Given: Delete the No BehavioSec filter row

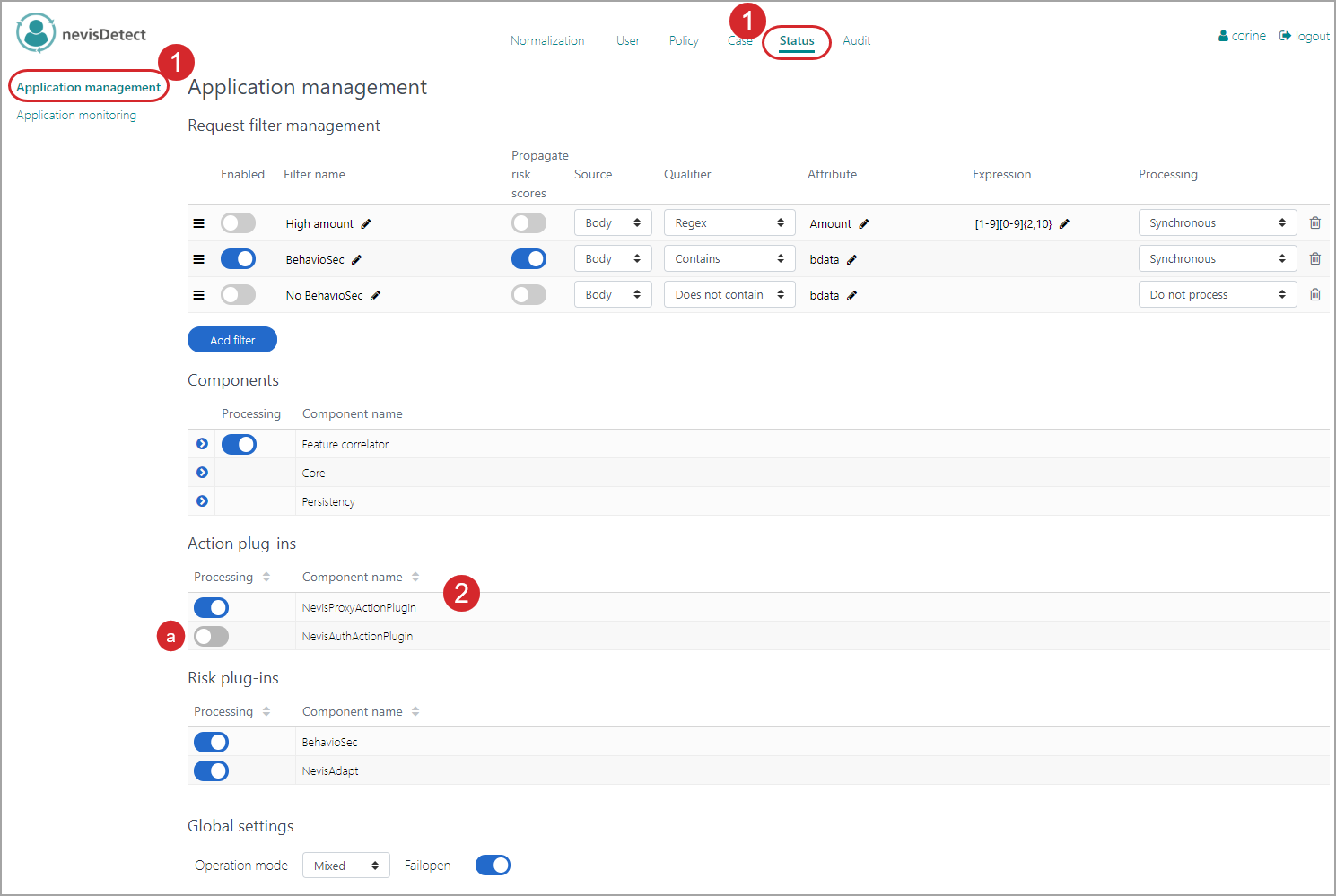Looking at the screenshot, I should (x=1314, y=295).
